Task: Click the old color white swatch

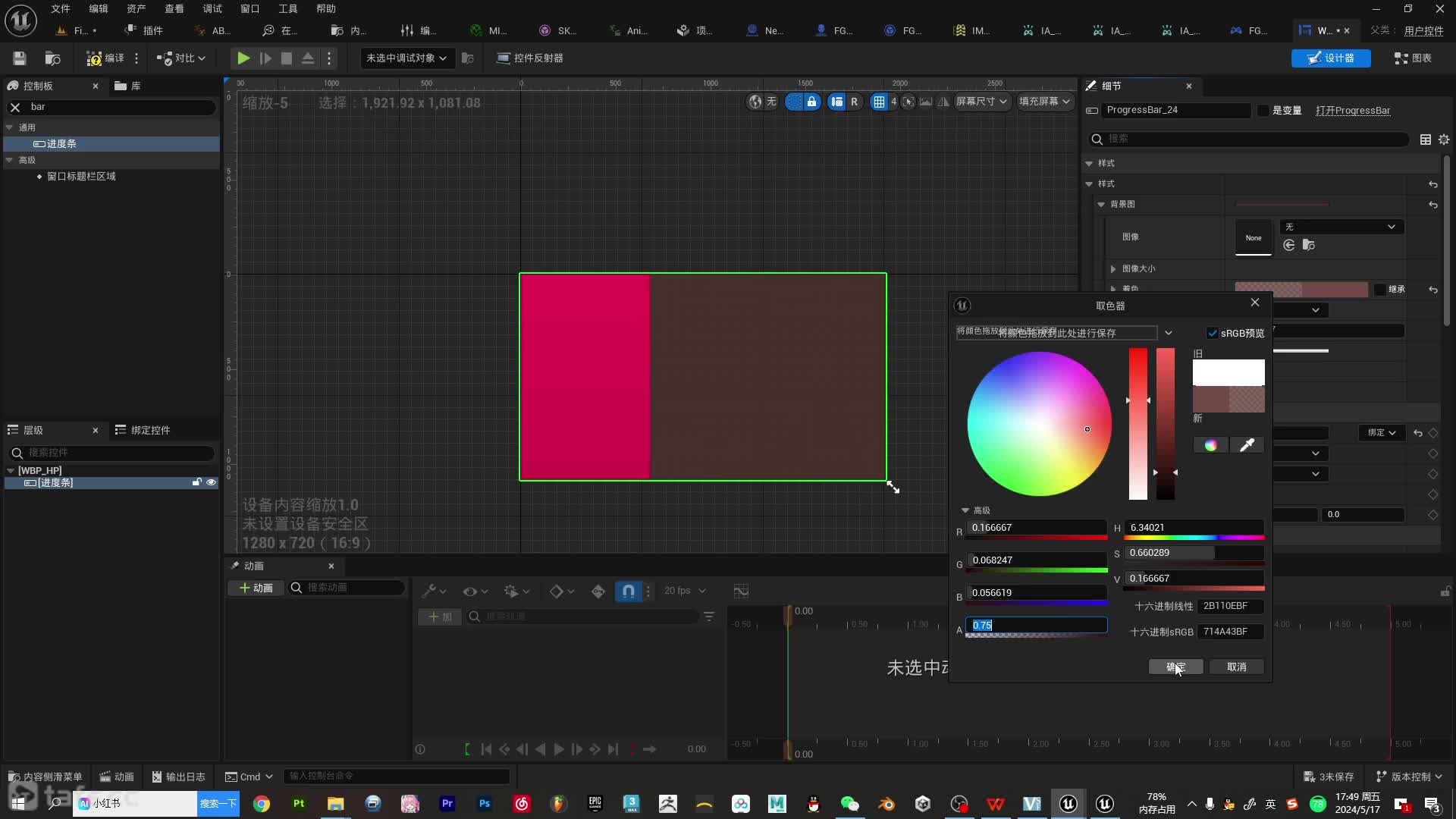Action: point(1228,372)
